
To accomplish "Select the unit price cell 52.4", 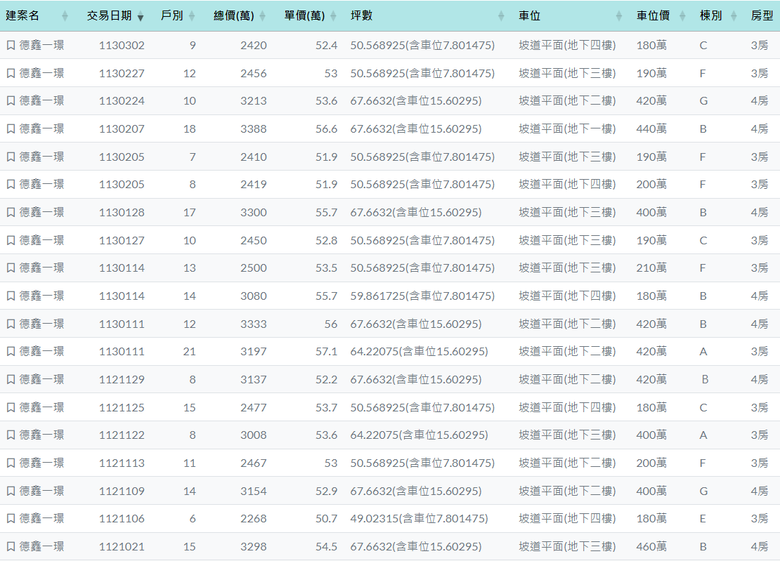I will (326, 45).
